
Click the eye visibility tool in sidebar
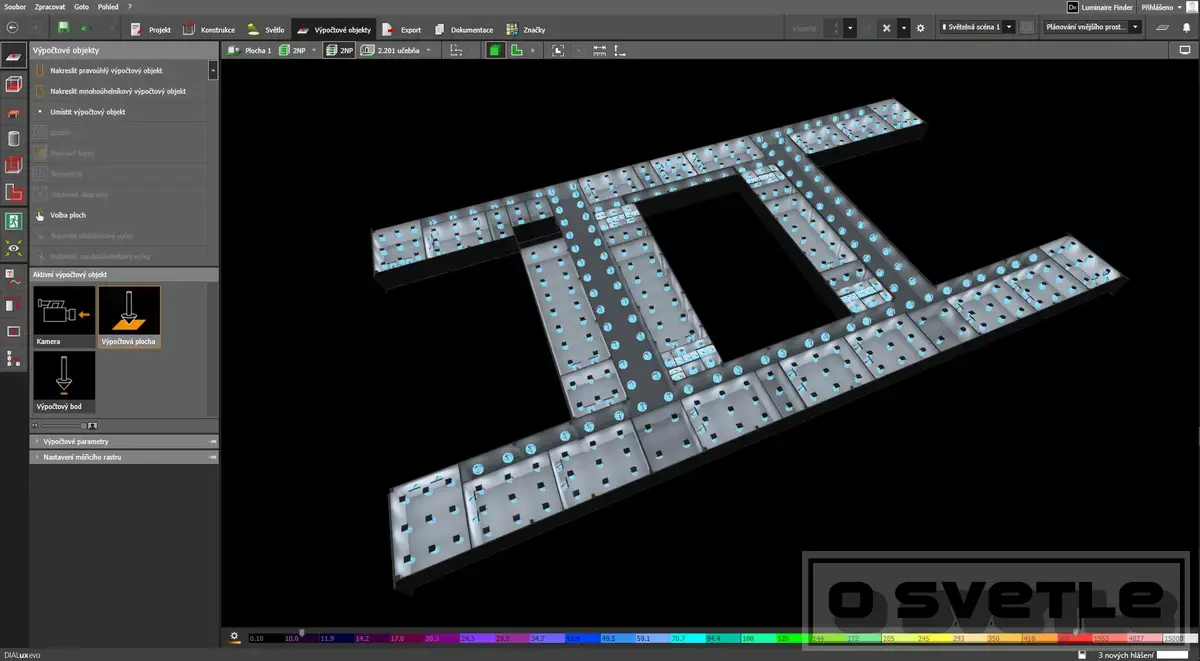click(13, 248)
